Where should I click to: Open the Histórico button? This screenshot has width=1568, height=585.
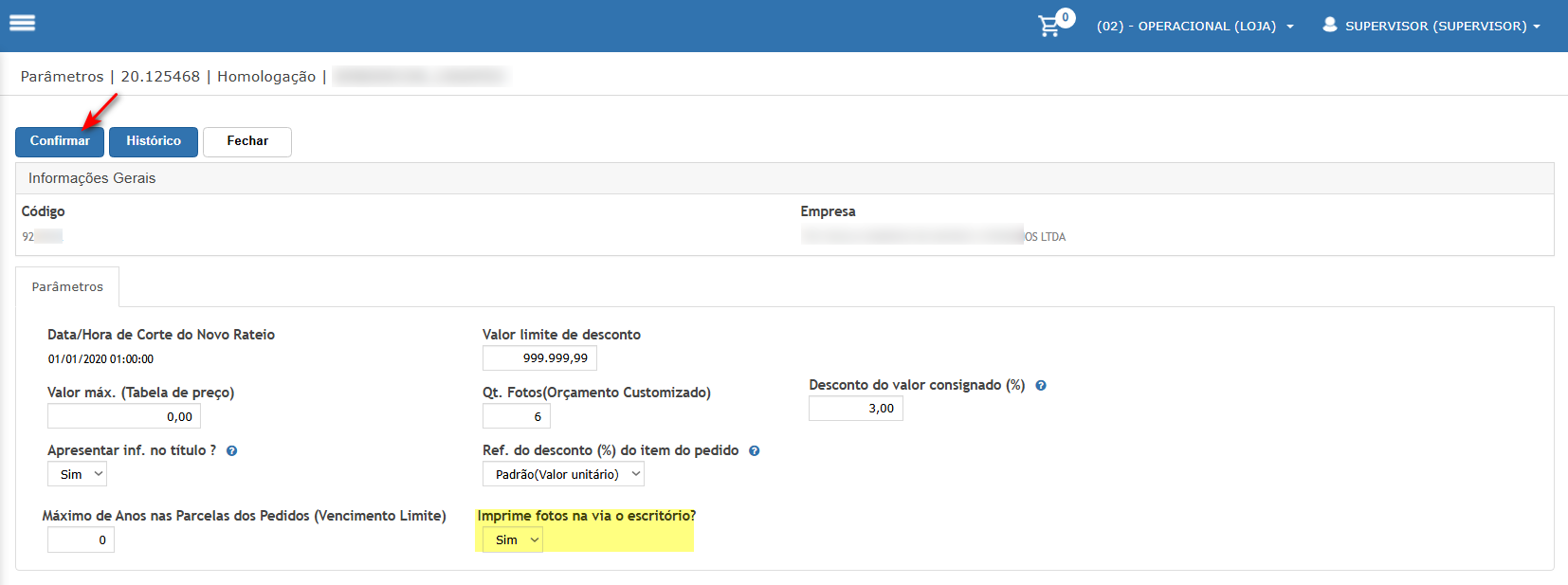[x=154, y=141]
